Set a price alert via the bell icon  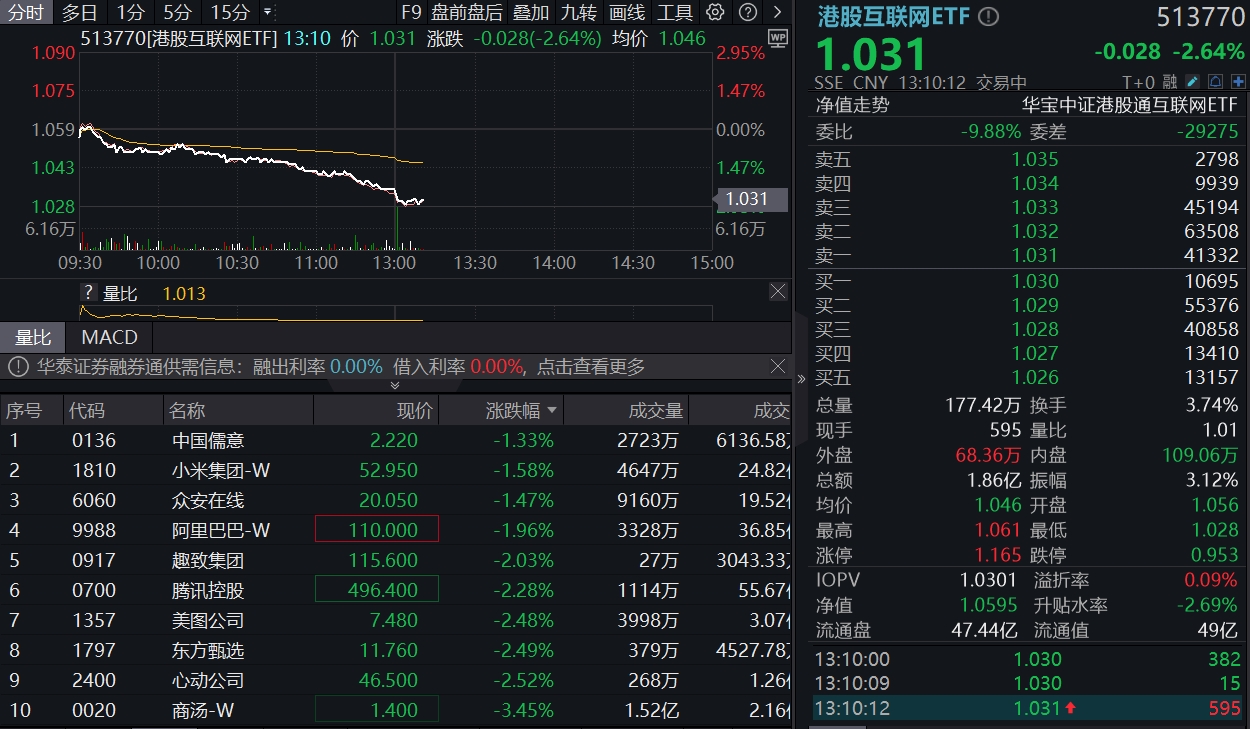(1214, 81)
